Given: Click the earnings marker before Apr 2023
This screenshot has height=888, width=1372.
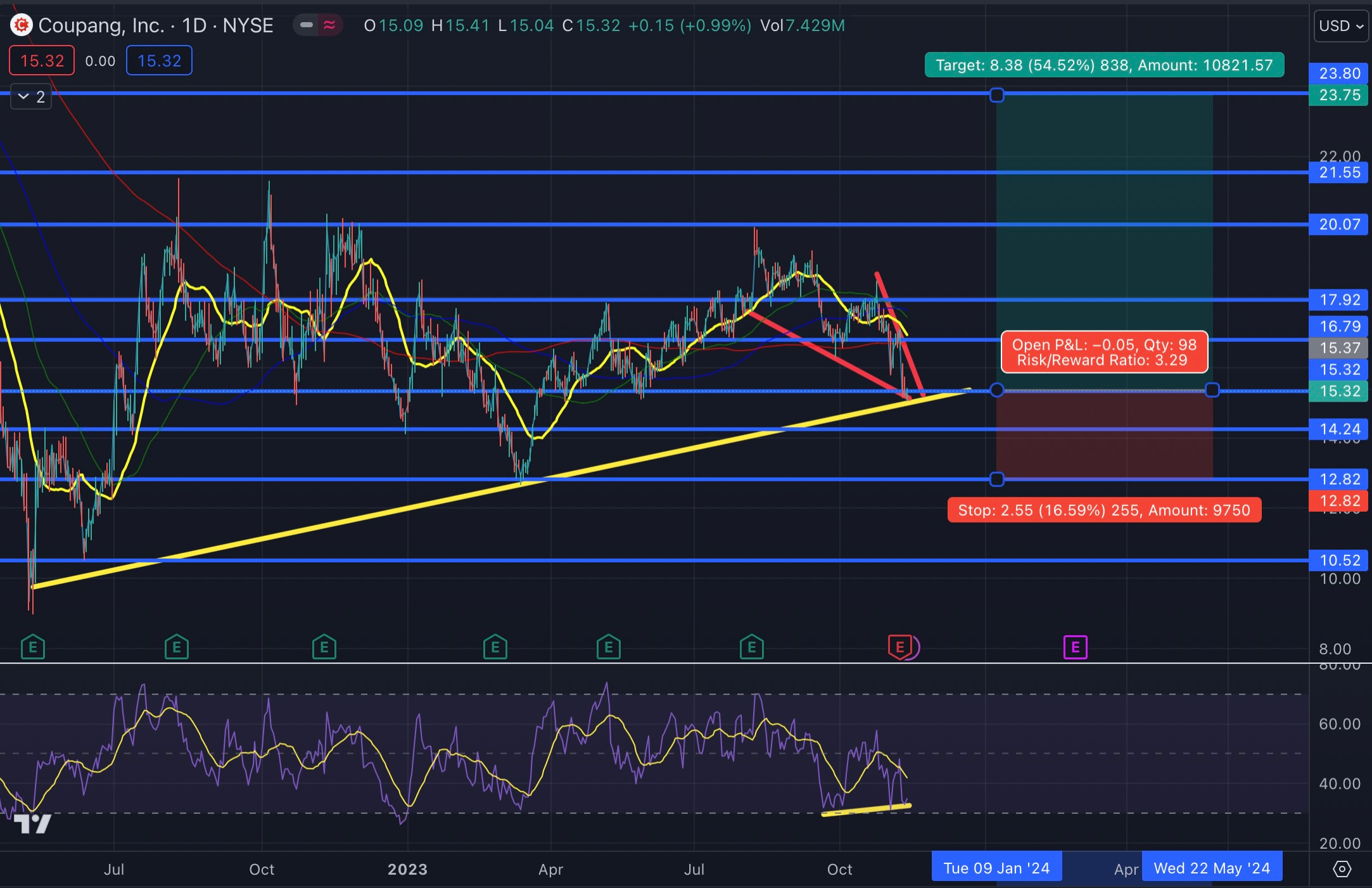Looking at the screenshot, I should pyautogui.click(x=495, y=647).
